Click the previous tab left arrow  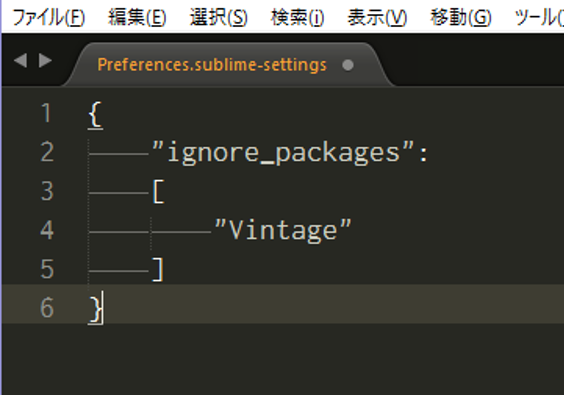point(21,60)
